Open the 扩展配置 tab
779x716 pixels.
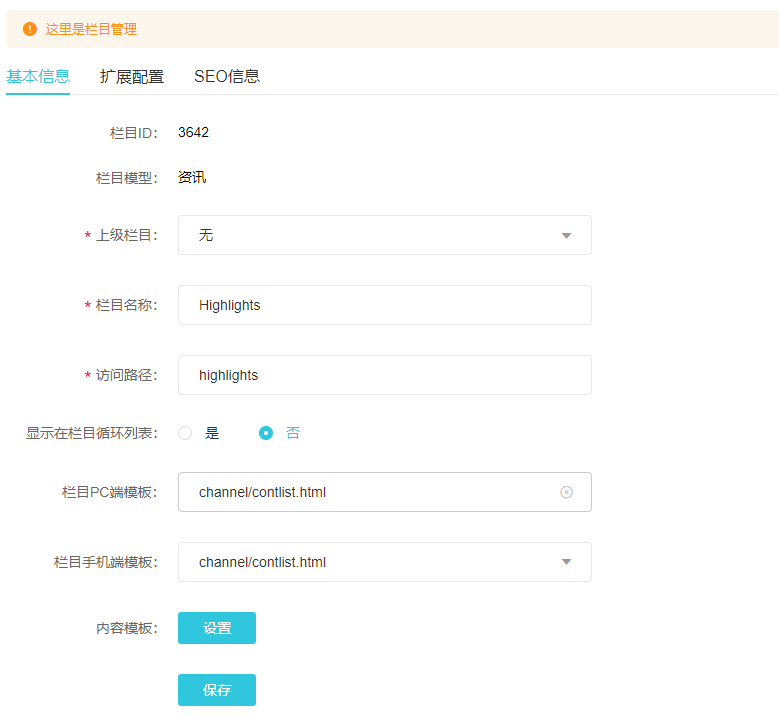coord(132,77)
